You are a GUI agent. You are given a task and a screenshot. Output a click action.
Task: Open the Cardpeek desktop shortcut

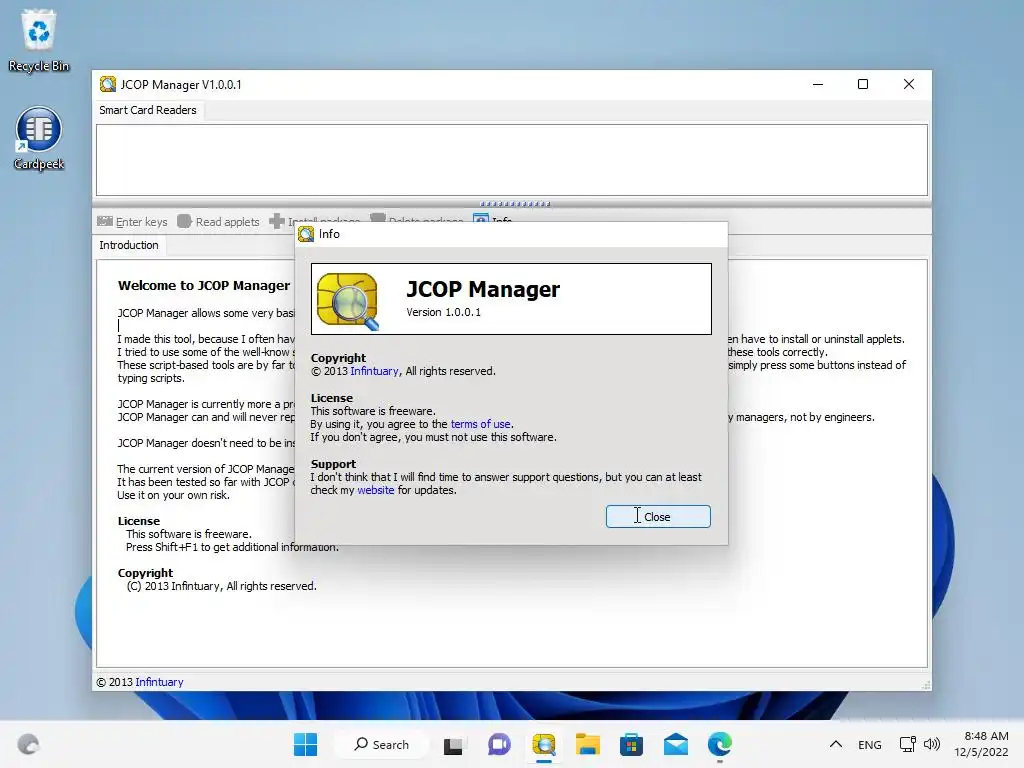pos(39,138)
